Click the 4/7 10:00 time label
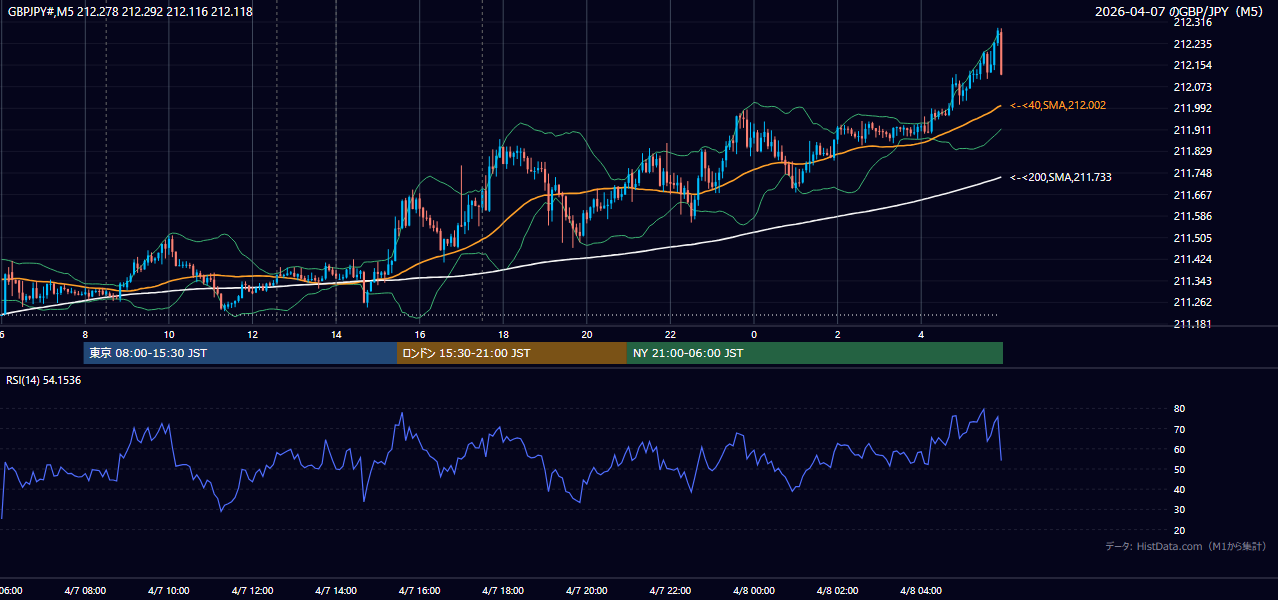This screenshot has width=1278, height=600. (x=168, y=591)
